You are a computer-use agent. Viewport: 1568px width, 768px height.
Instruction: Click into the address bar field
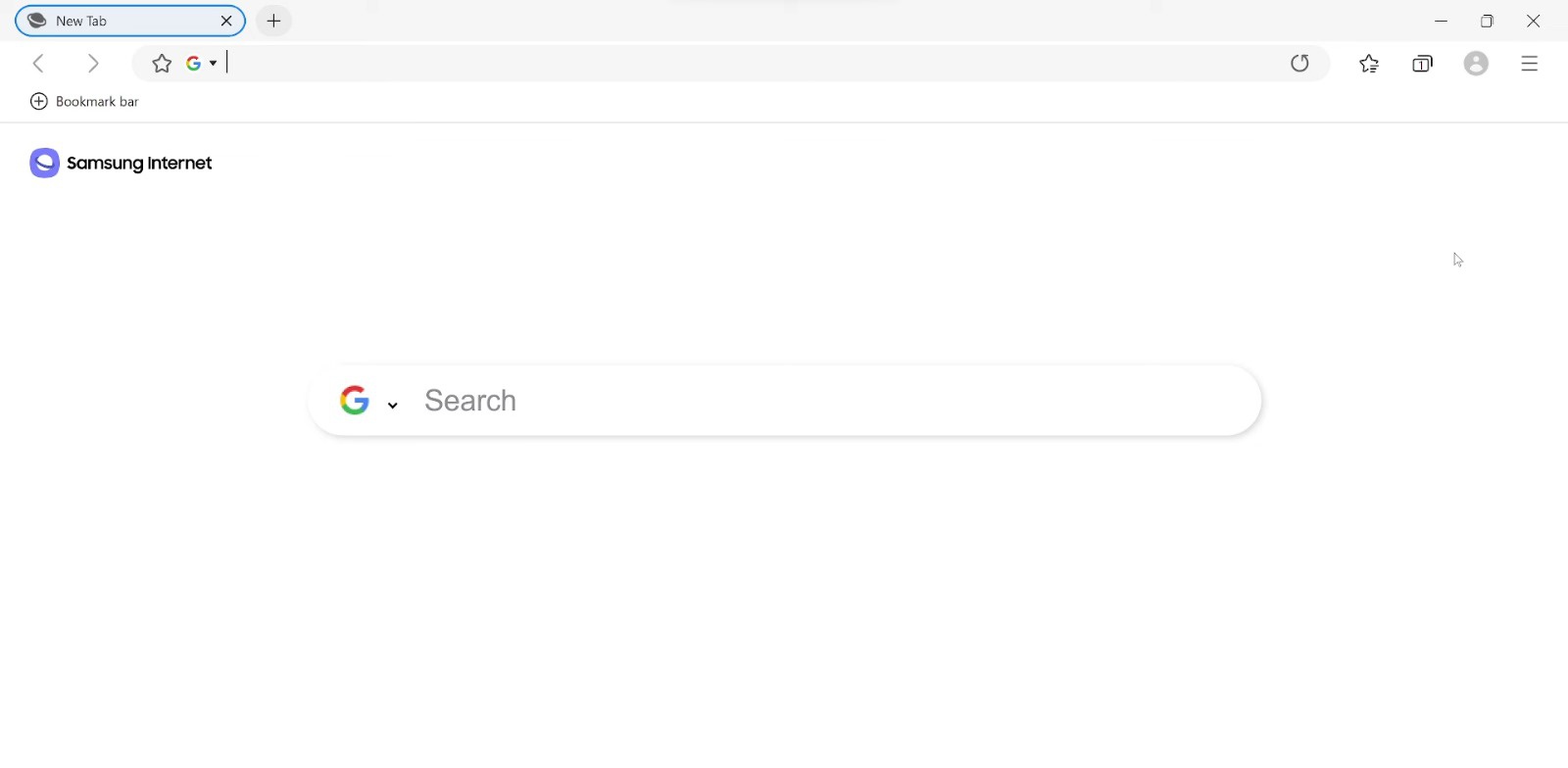pyautogui.click(x=745, y=64)
